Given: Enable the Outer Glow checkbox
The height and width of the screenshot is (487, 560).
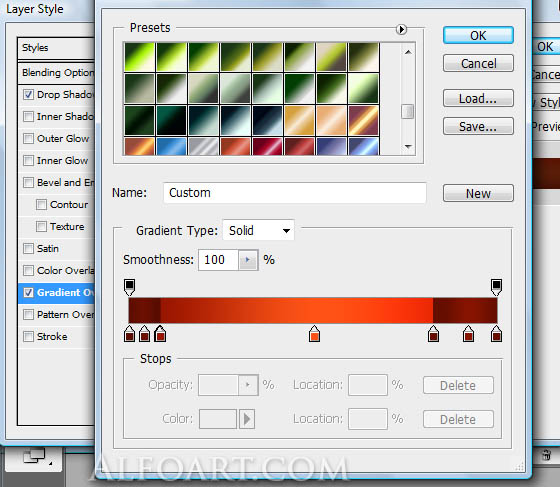Looking at the screenshot, I should [29, 139].
